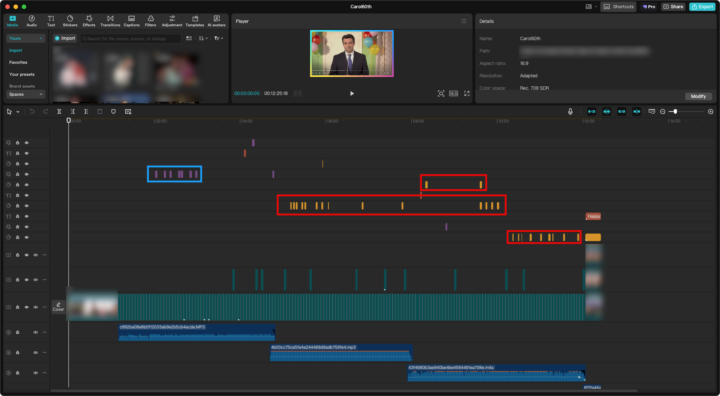Open the Filters panel icon
Image resolution: width=720 pixels, height=396 pixels.
click(x=151, y=21)
